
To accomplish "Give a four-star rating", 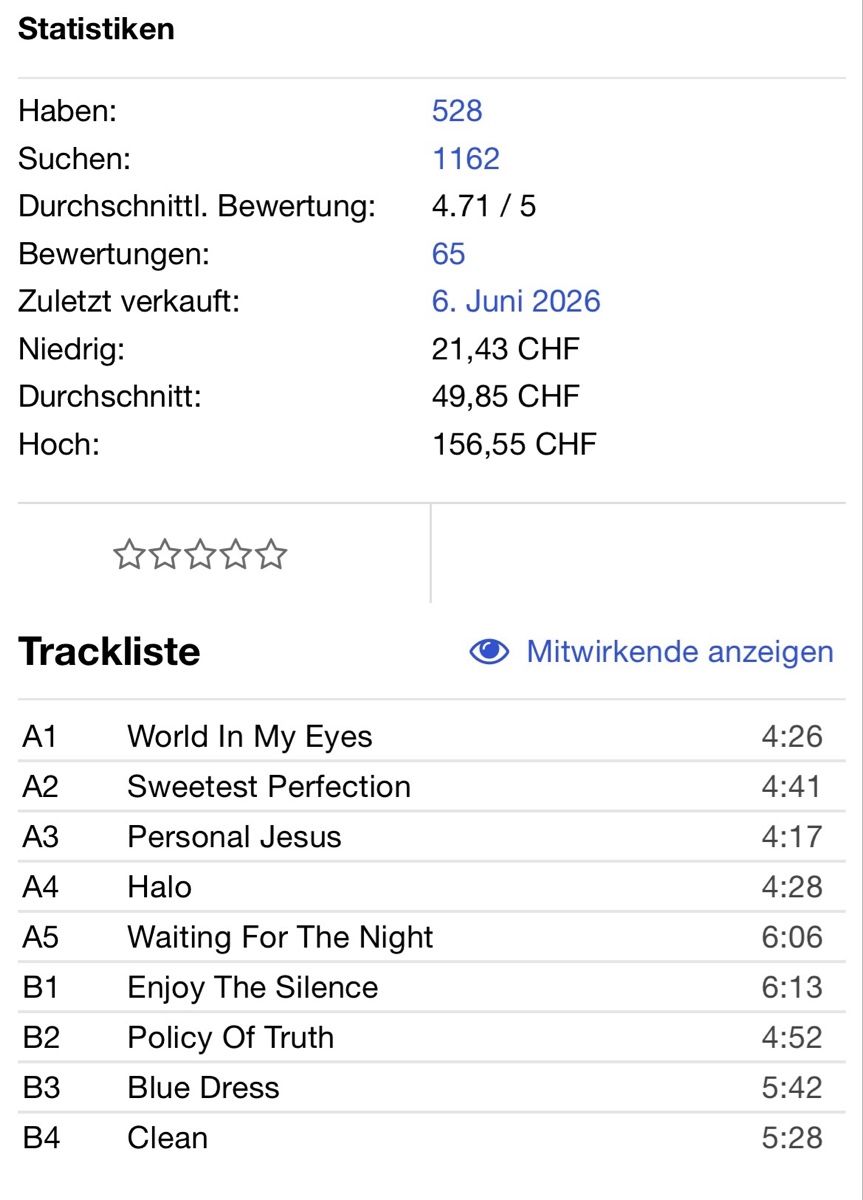I will tap(236, 554).
